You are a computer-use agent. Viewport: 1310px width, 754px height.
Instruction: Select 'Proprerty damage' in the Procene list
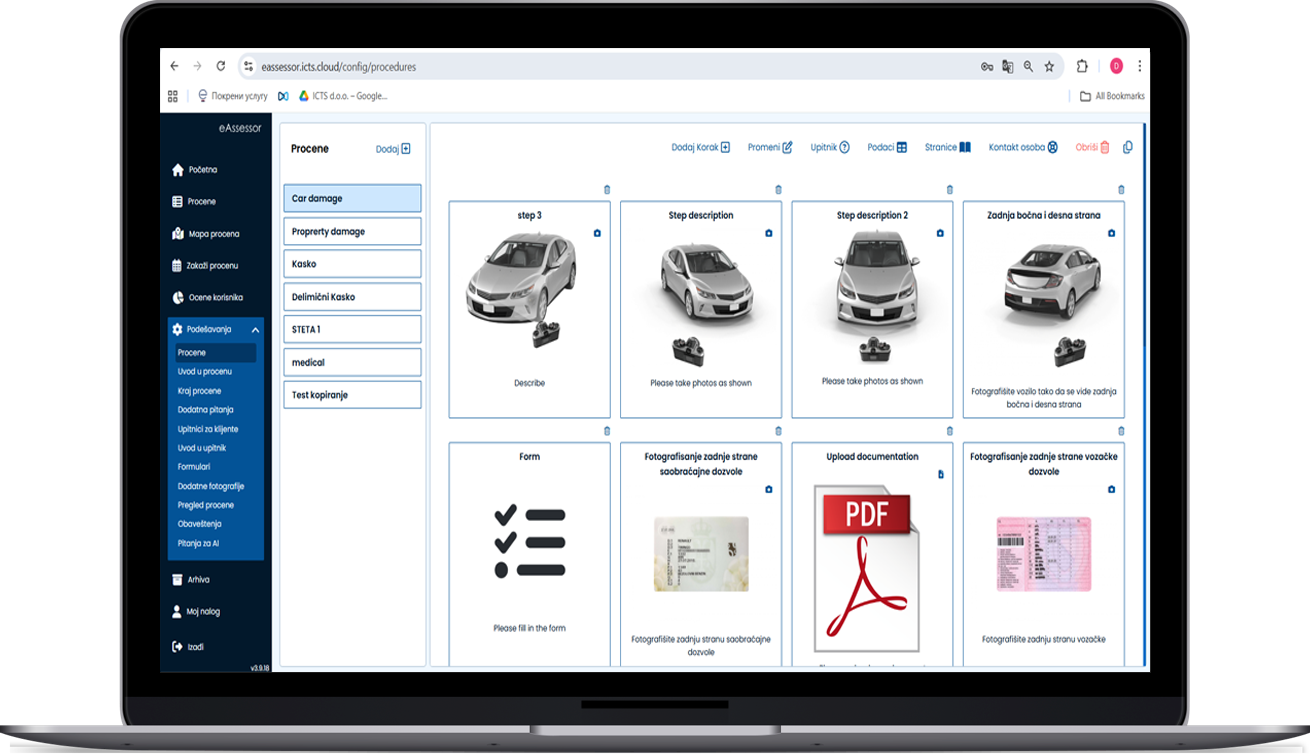coord(352,231)
